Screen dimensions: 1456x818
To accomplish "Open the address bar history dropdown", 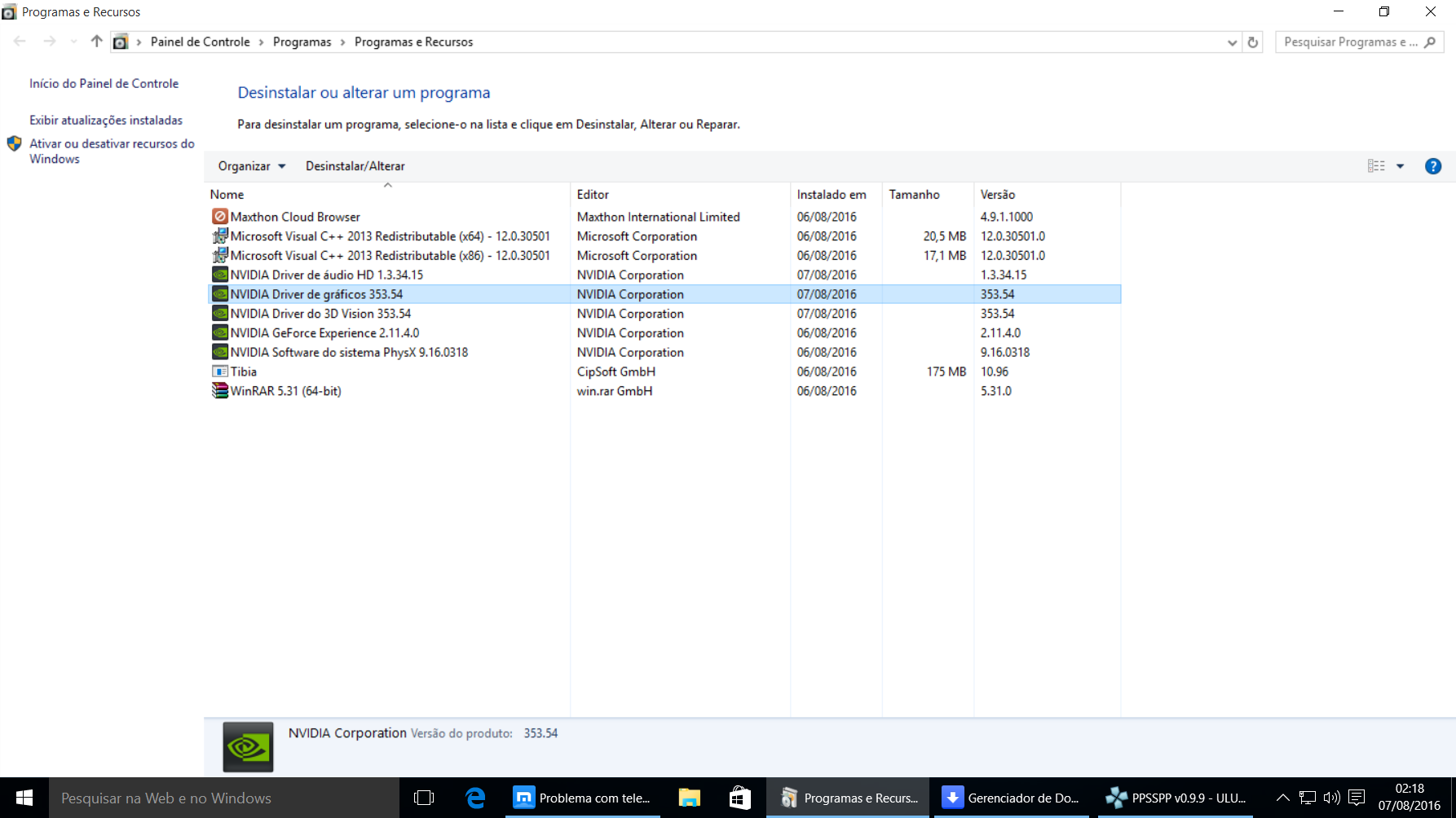I will [x=1232, y=42].
